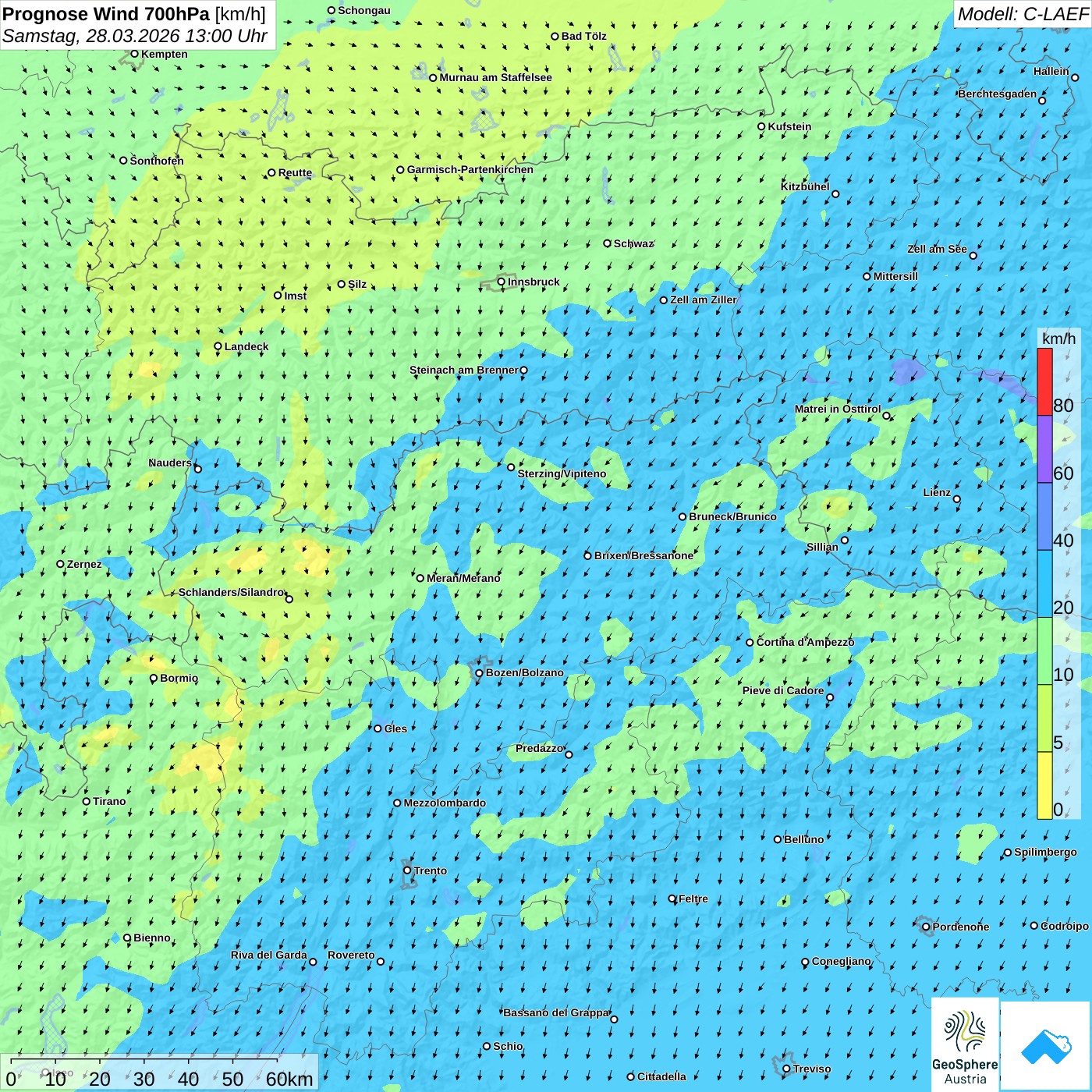Click the 'Matrei in Osttirol' label
Screen dimensions: 1092x1092
coord(838,409)
